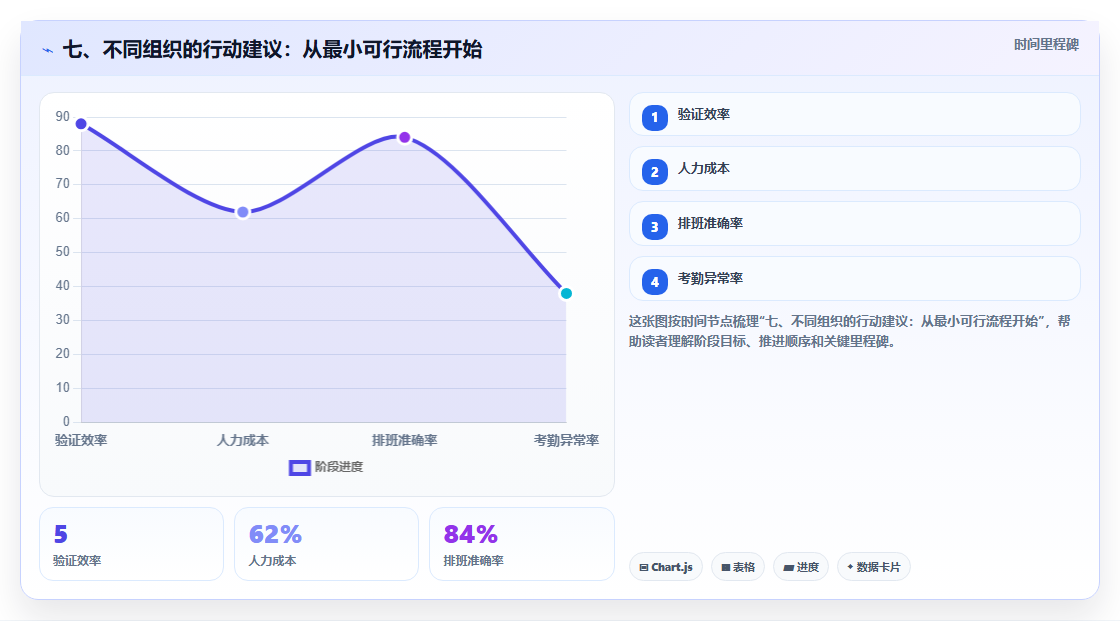Image resolution: width=1120 pixels, height=621 pixels.
Task: Click the numbered badge 1 for 验证效率
Action: pos(654,117)
